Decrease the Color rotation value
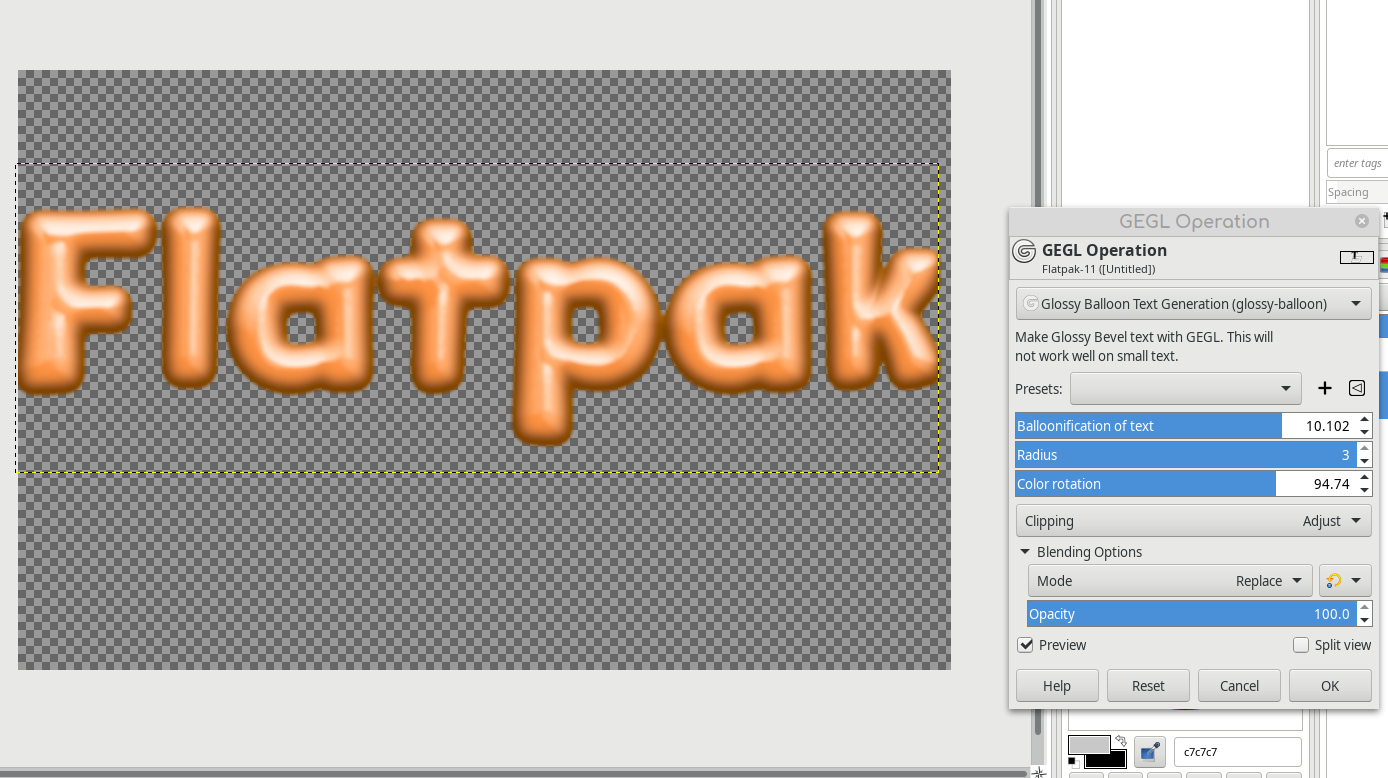 click(x=1365, y=490)
